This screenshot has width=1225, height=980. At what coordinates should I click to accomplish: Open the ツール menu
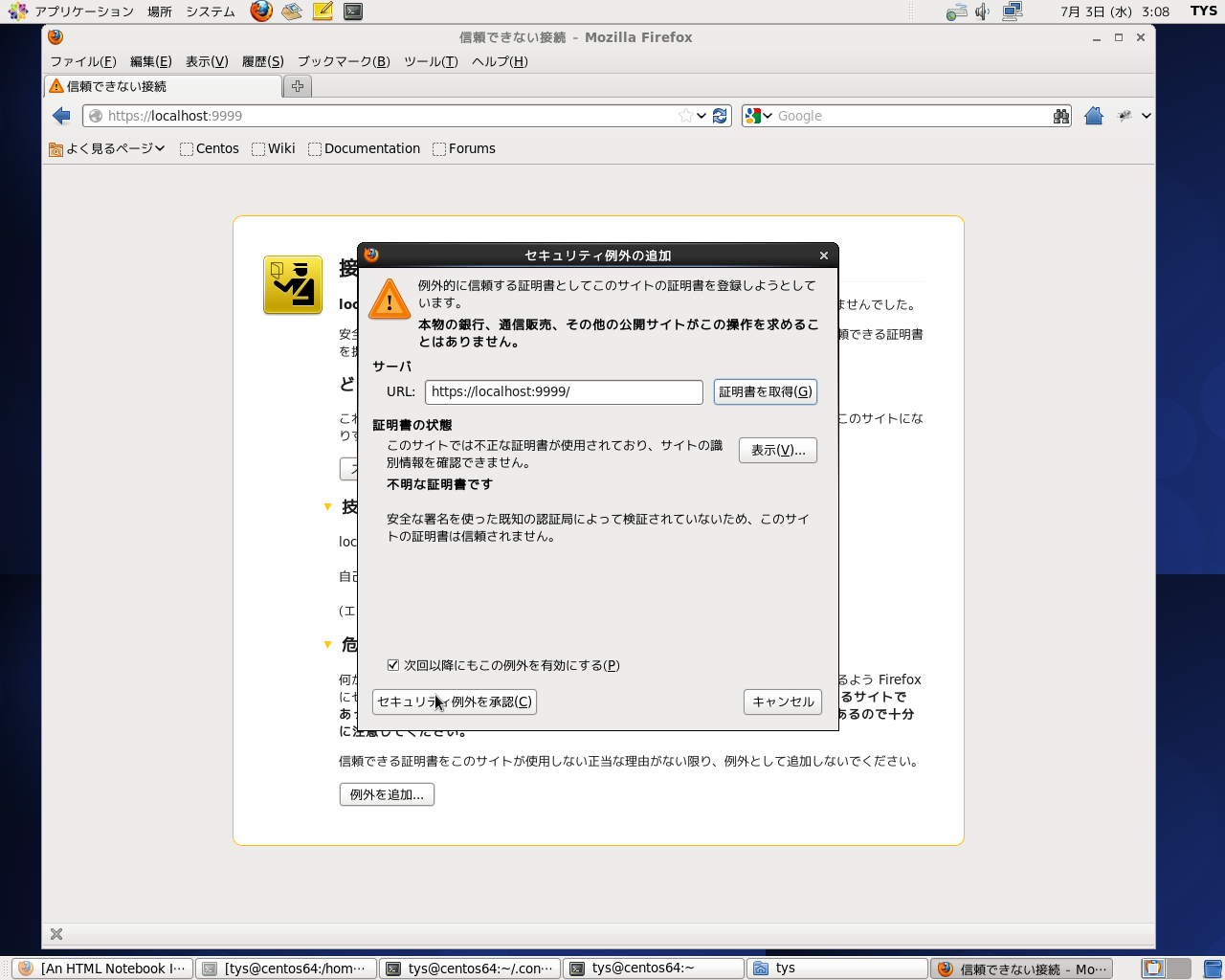tap(430, 61)
